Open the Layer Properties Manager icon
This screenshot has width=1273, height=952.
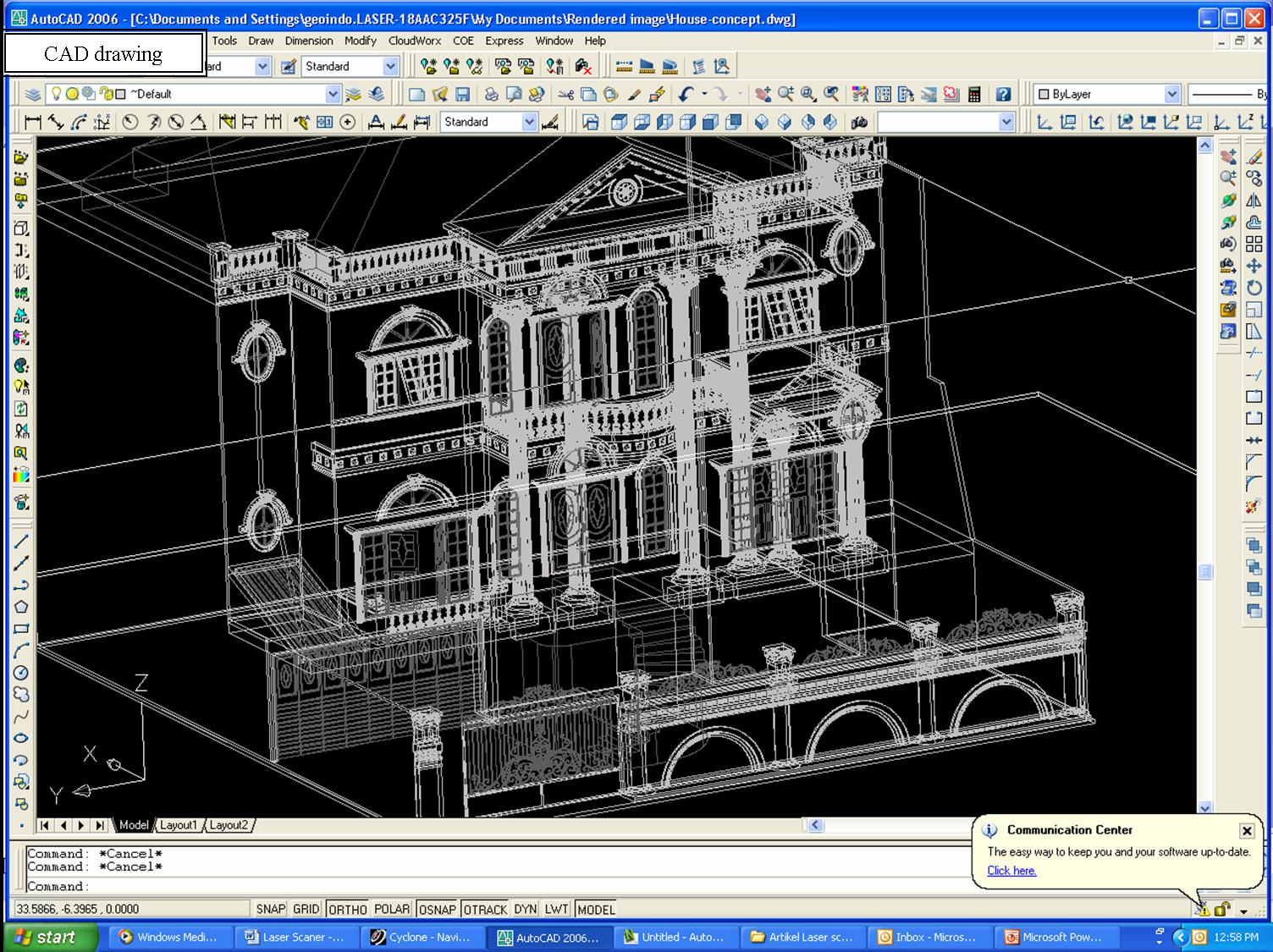click(32, 94)
